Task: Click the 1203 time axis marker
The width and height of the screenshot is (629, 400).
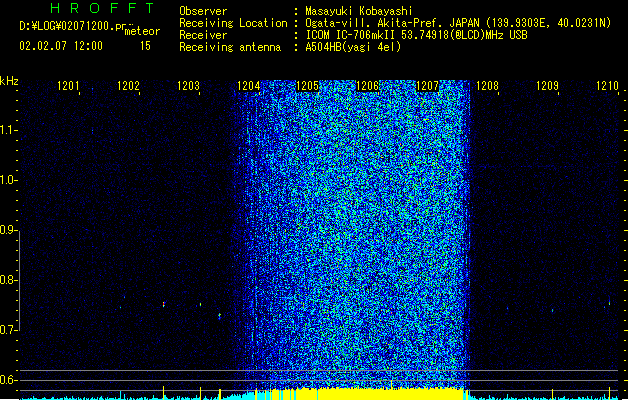Action: click(x=188, y=86)
